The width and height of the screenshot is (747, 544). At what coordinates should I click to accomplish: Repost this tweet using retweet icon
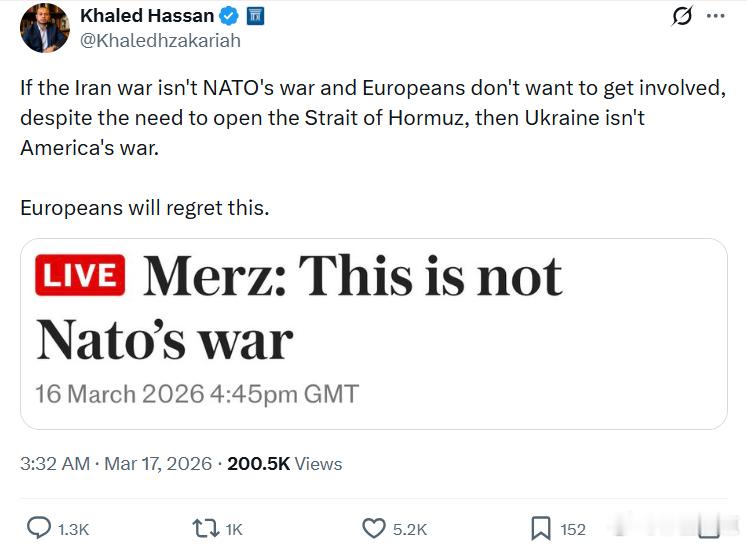[205, 528]
